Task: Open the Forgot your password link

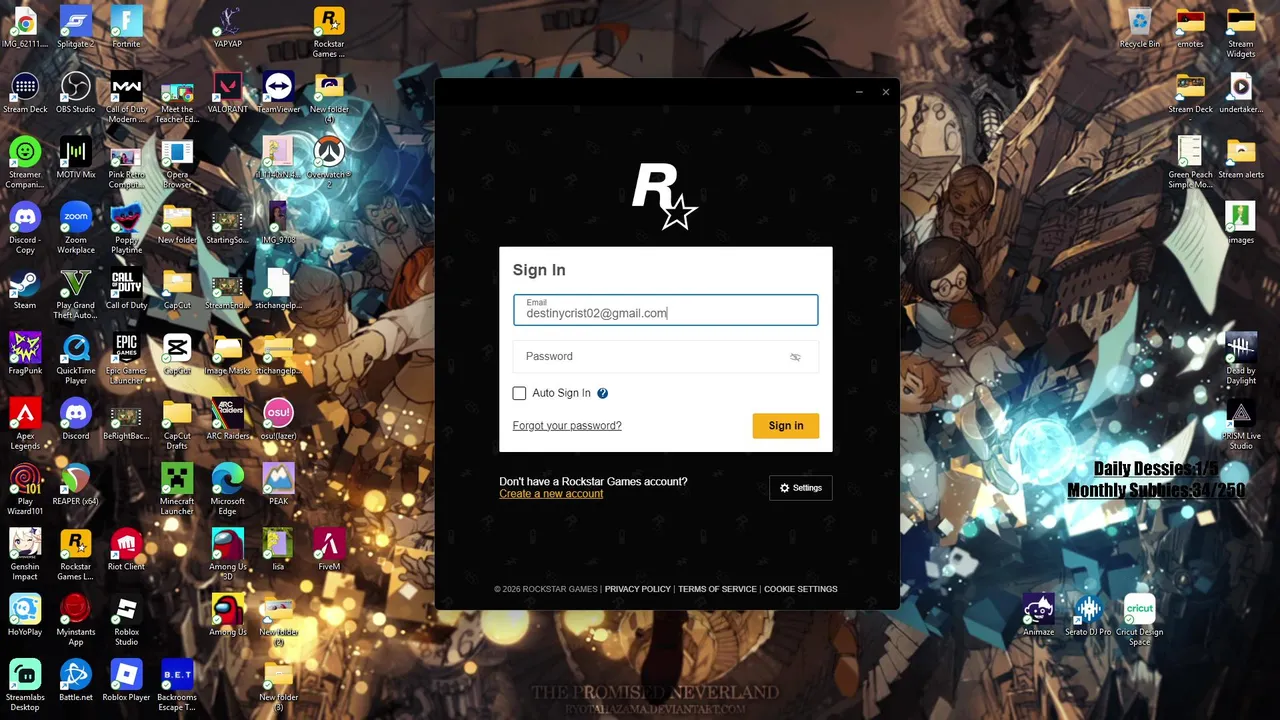Action: (567, 426)
